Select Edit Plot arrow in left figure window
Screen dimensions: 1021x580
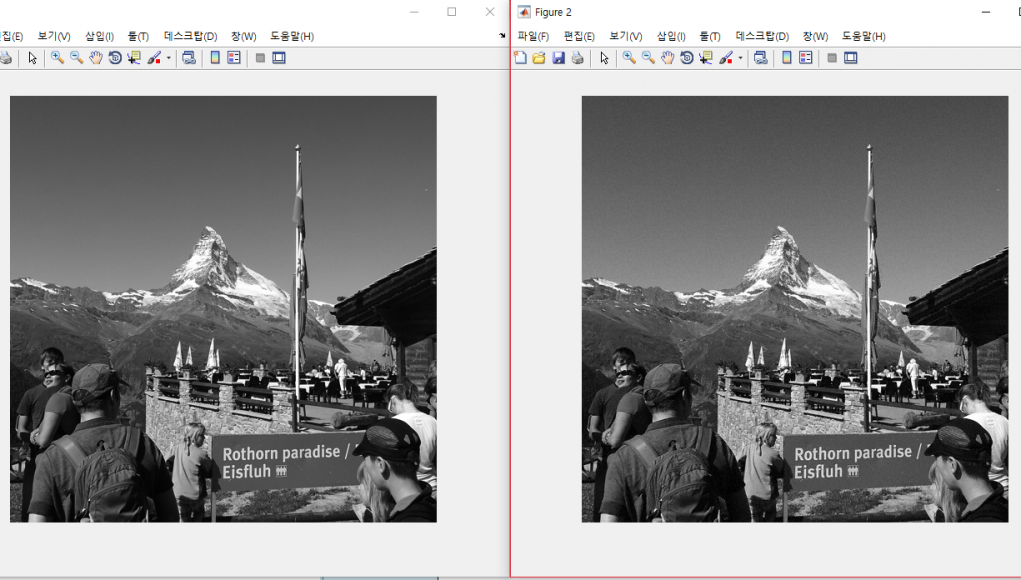point(33,58)
